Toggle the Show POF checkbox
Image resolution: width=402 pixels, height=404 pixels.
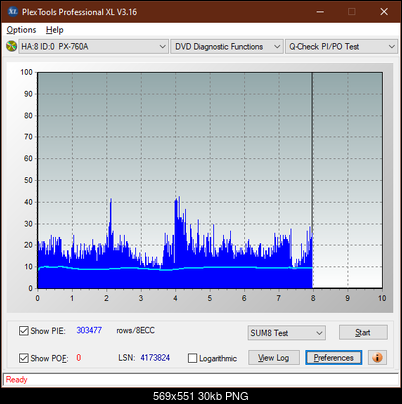[24, 358]
